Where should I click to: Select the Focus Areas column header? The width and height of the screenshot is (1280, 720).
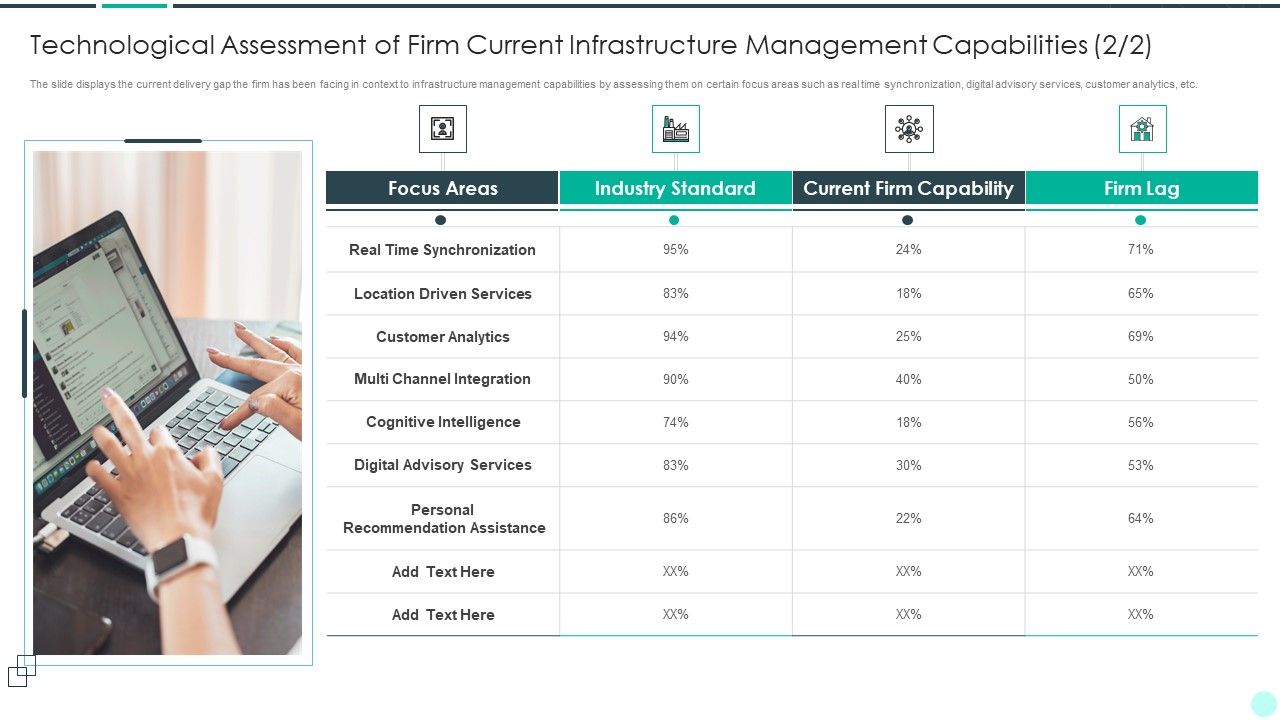click(x=442, y=188)
